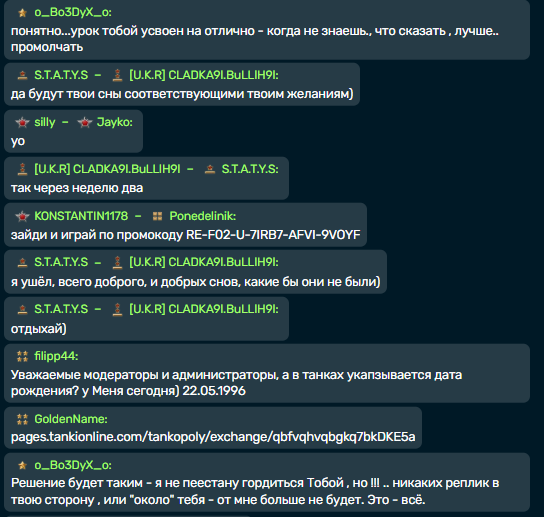Click message 'понятно...урок тобой усвоен на отлично'
Image resolution: width=544 pixels, height=517 pixels.
coord(255,39)
